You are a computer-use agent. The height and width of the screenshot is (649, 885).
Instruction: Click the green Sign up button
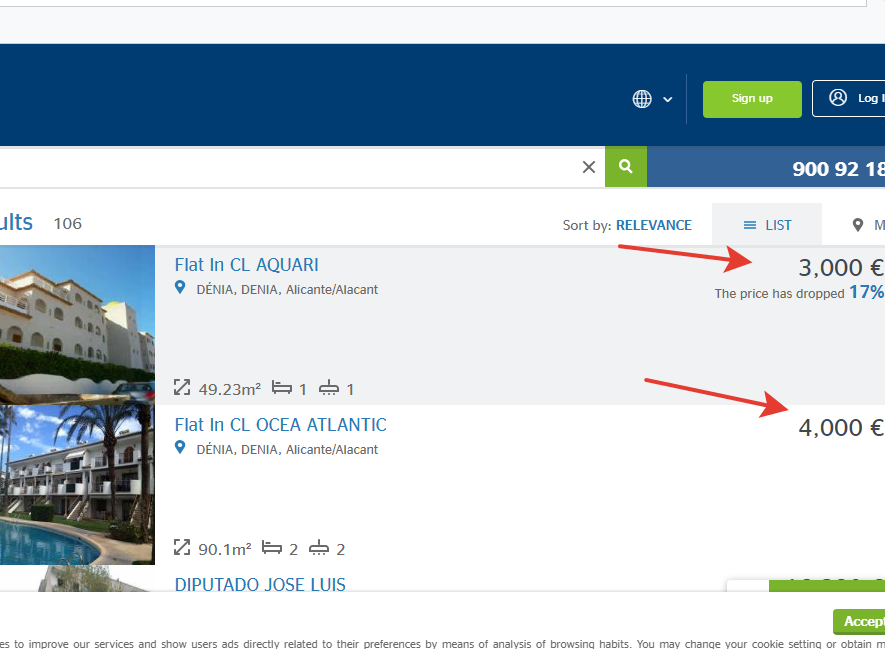[752, 99]
